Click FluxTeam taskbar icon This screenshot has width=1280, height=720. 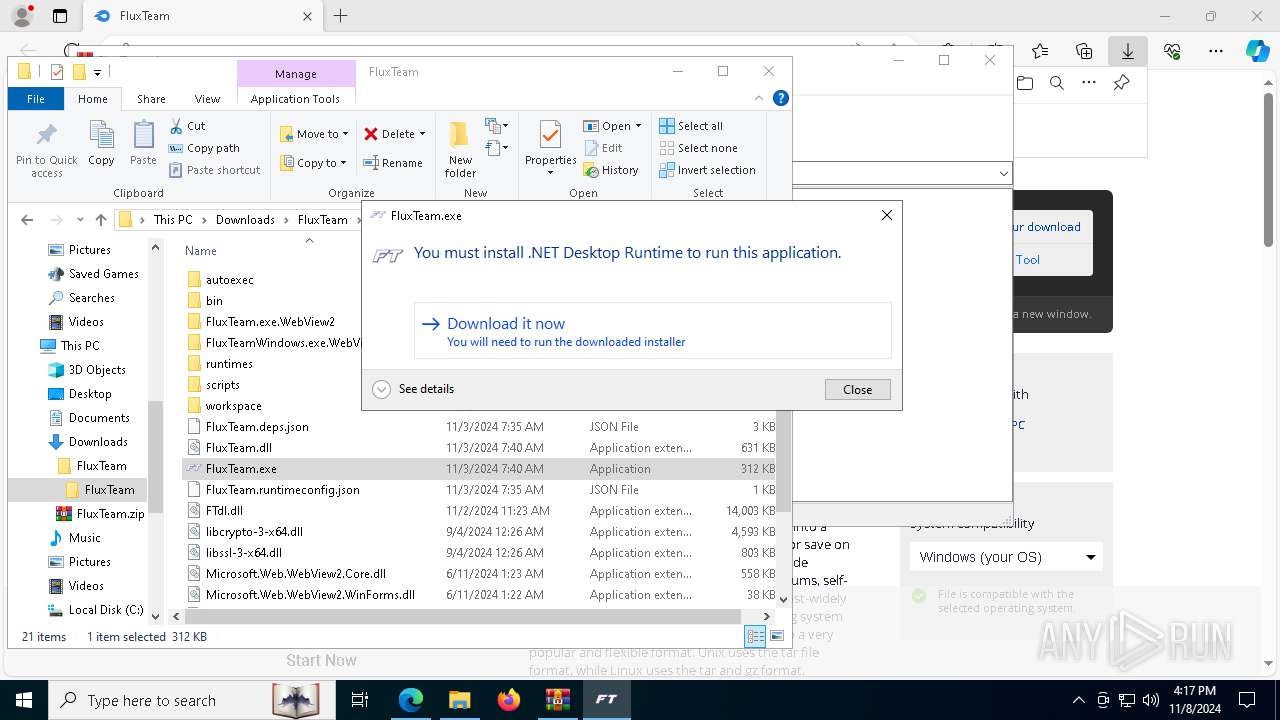(606, 700)
